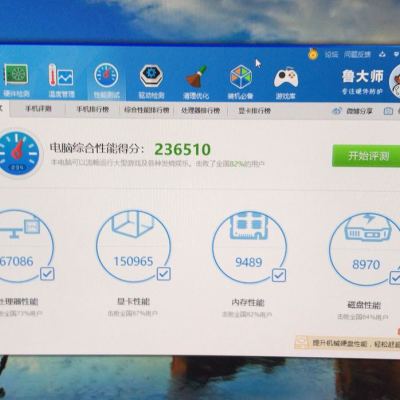The image size is (400, 400).
Task: Click the 微博分享 Weibo share icon
Action: (337, 111)
